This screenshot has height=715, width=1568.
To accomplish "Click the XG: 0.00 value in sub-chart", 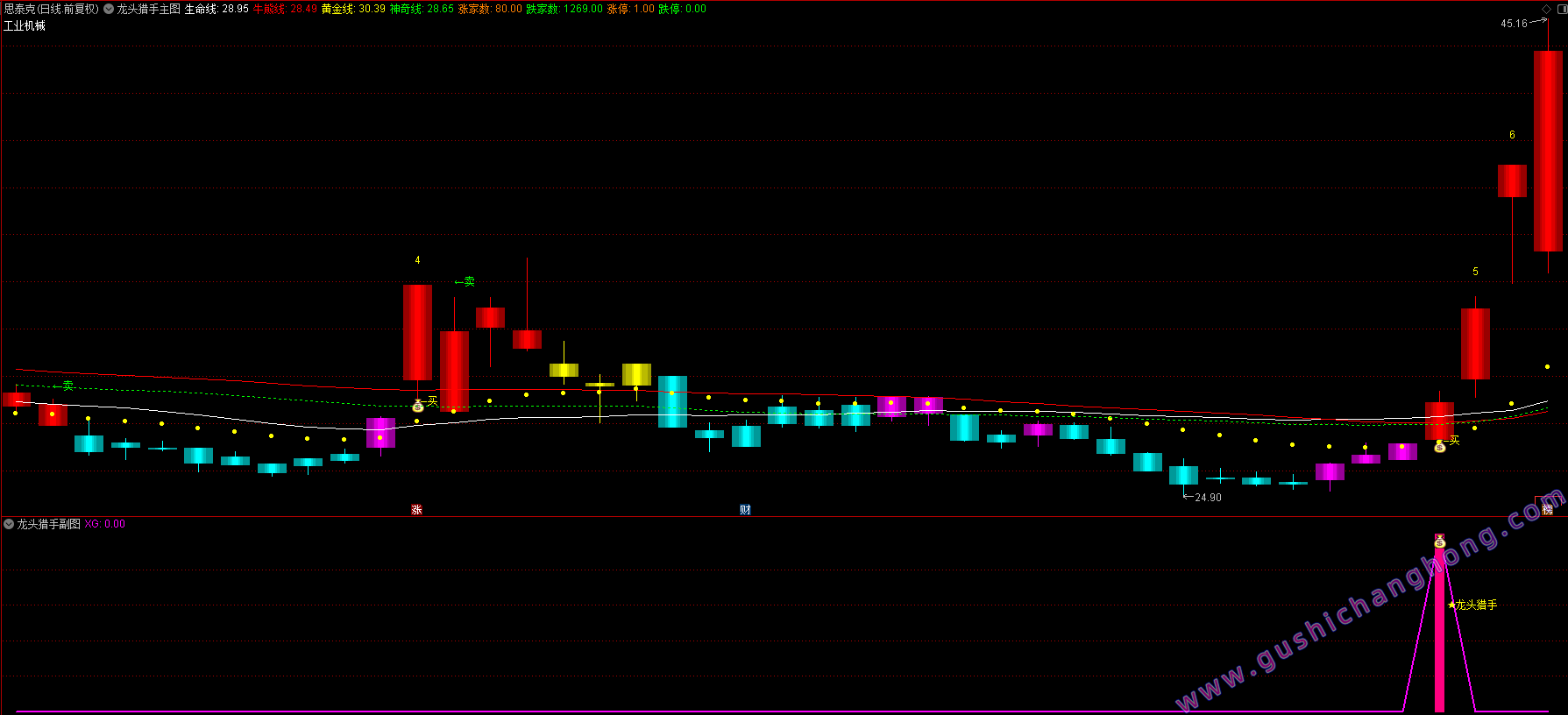I will (104, 524).
